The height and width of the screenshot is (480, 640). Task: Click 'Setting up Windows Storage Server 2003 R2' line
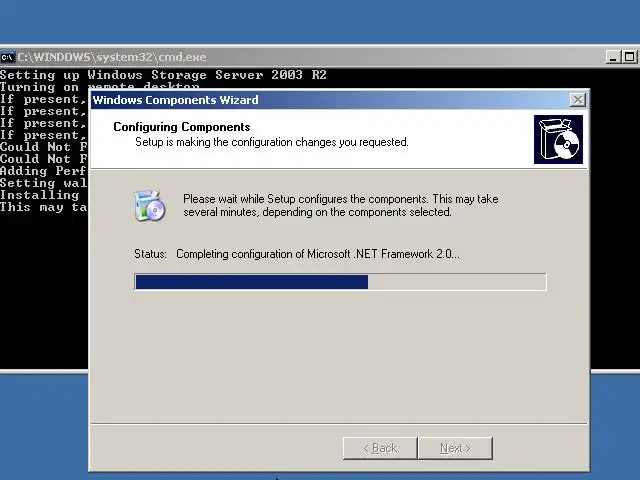click(163, 75)
